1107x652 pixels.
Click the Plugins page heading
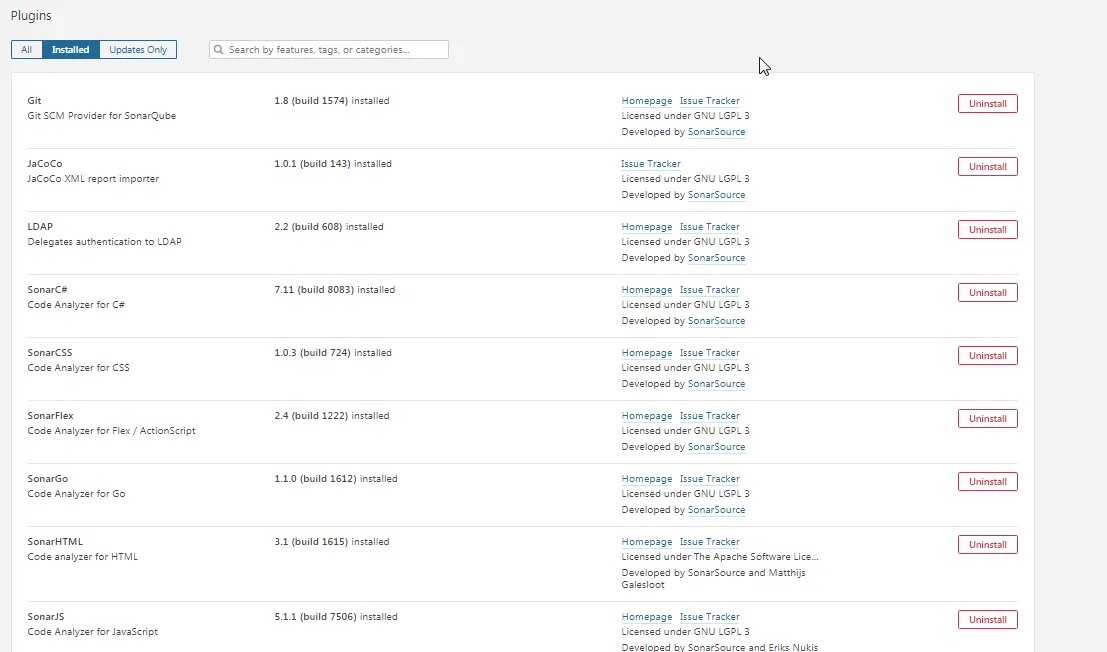pos(31,16)
